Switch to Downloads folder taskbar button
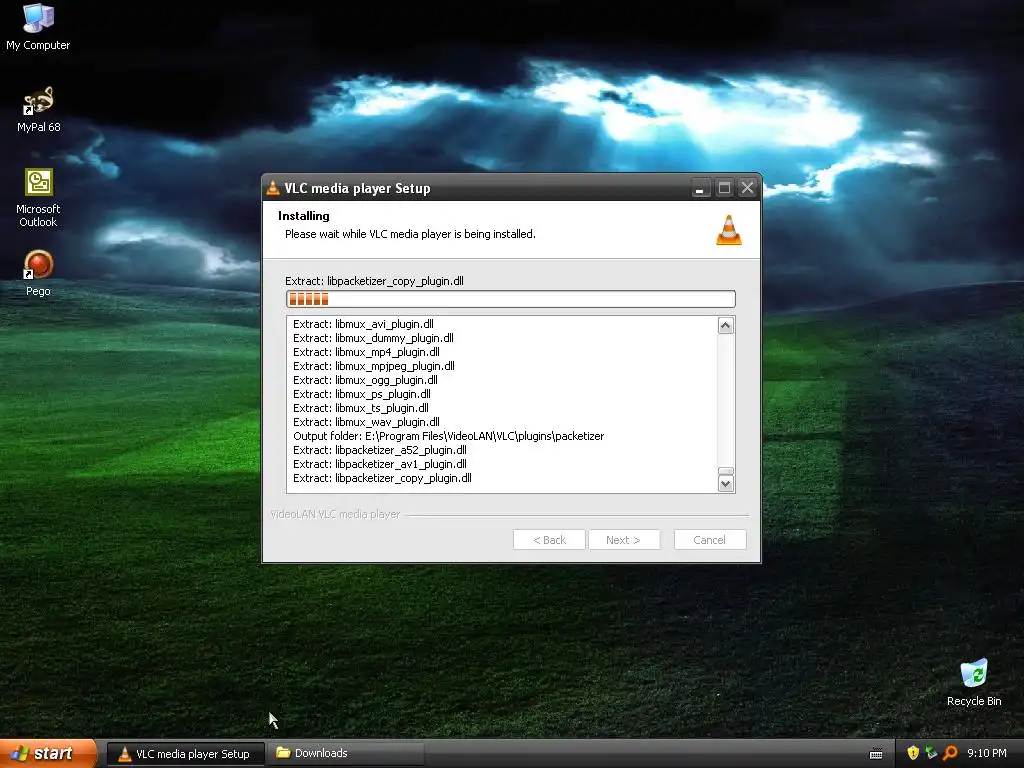The image size is (1024, 768). coord(347,754)
